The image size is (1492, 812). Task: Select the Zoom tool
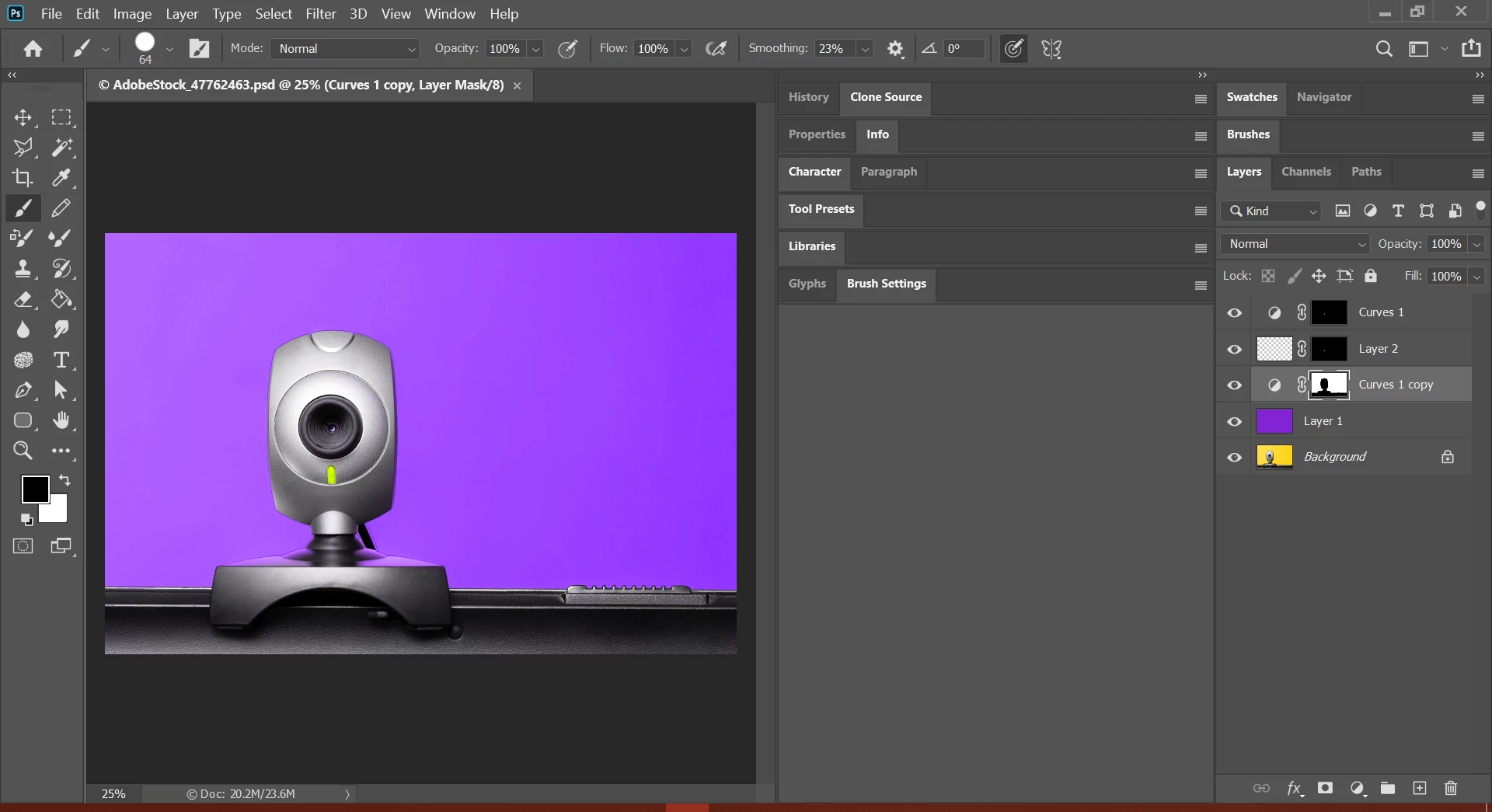coord(23,451)
